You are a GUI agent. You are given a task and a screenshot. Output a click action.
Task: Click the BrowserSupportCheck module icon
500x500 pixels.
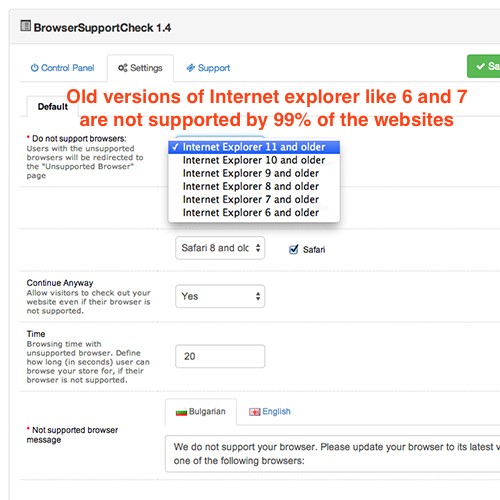click(x=26, y=26)
